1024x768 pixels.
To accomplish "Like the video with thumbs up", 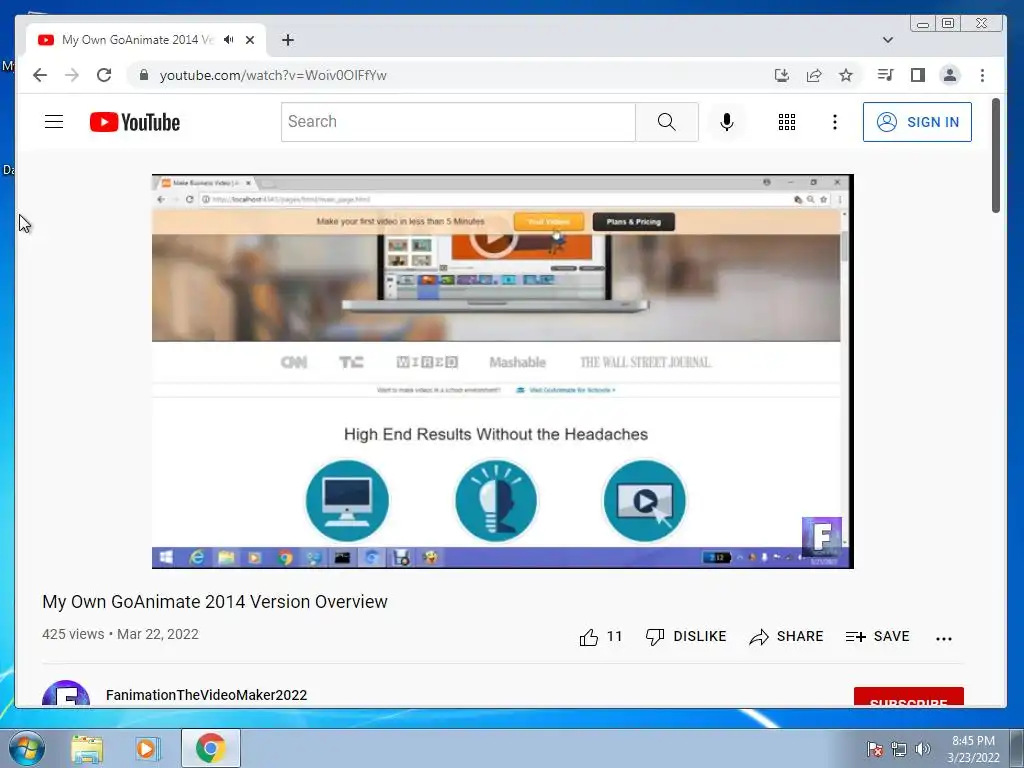I will pos(589,637).
